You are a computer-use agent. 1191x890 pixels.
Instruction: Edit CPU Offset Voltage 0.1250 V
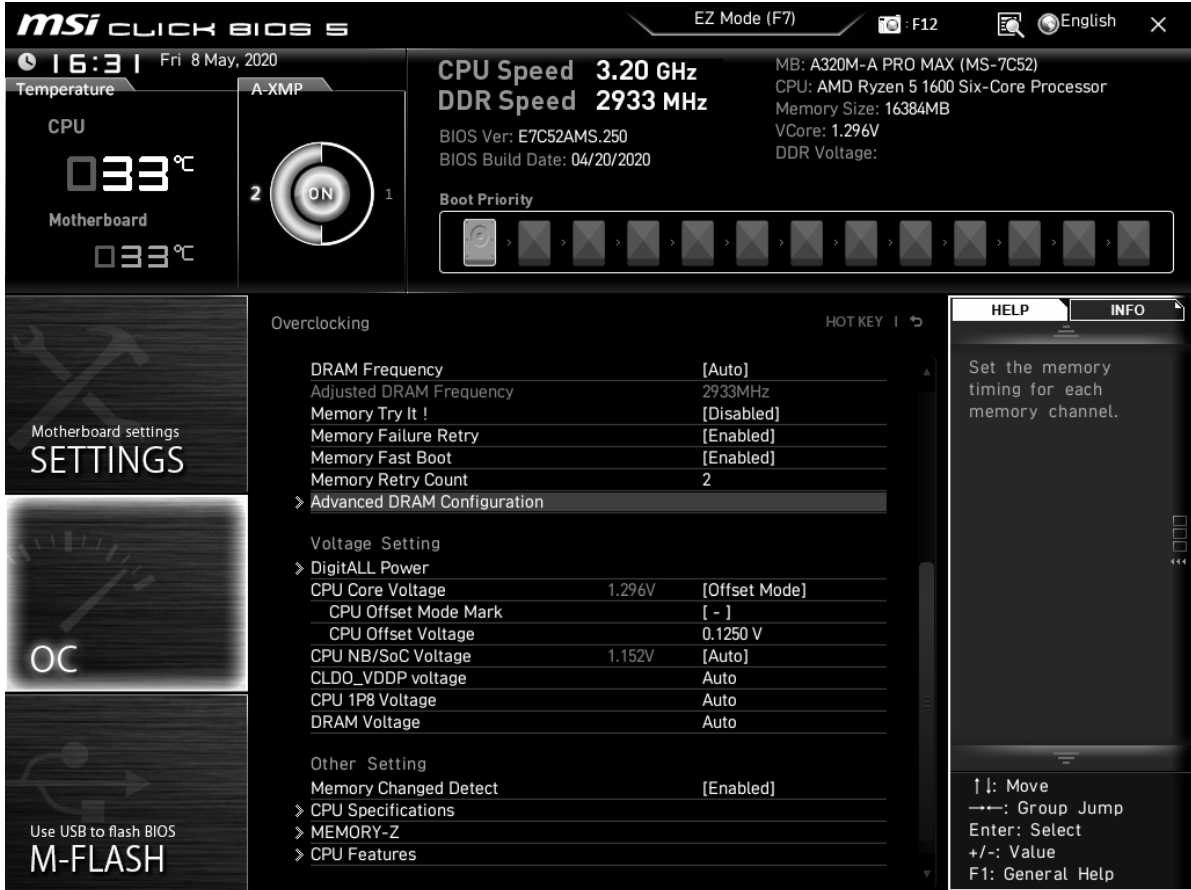tap(598, 634)
